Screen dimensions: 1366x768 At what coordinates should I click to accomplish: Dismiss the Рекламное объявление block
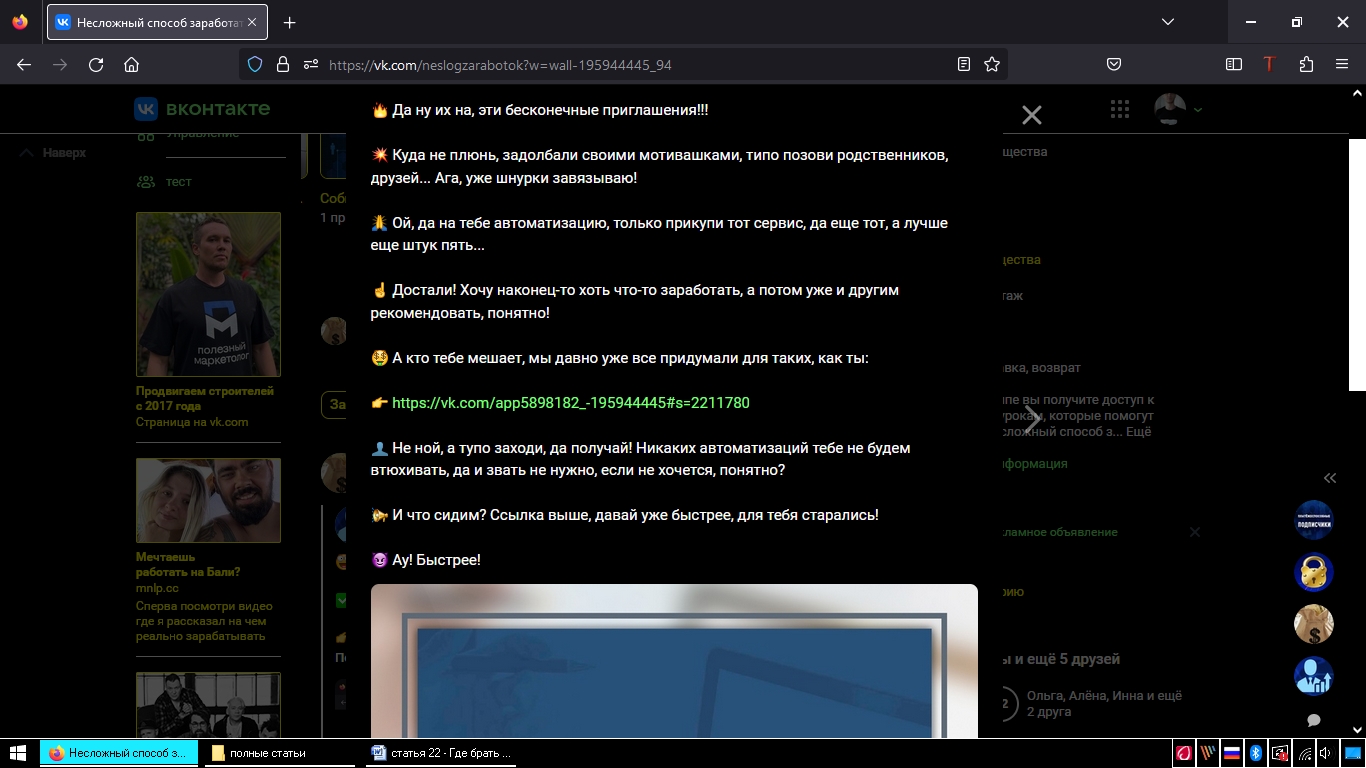coord(1194,532)
